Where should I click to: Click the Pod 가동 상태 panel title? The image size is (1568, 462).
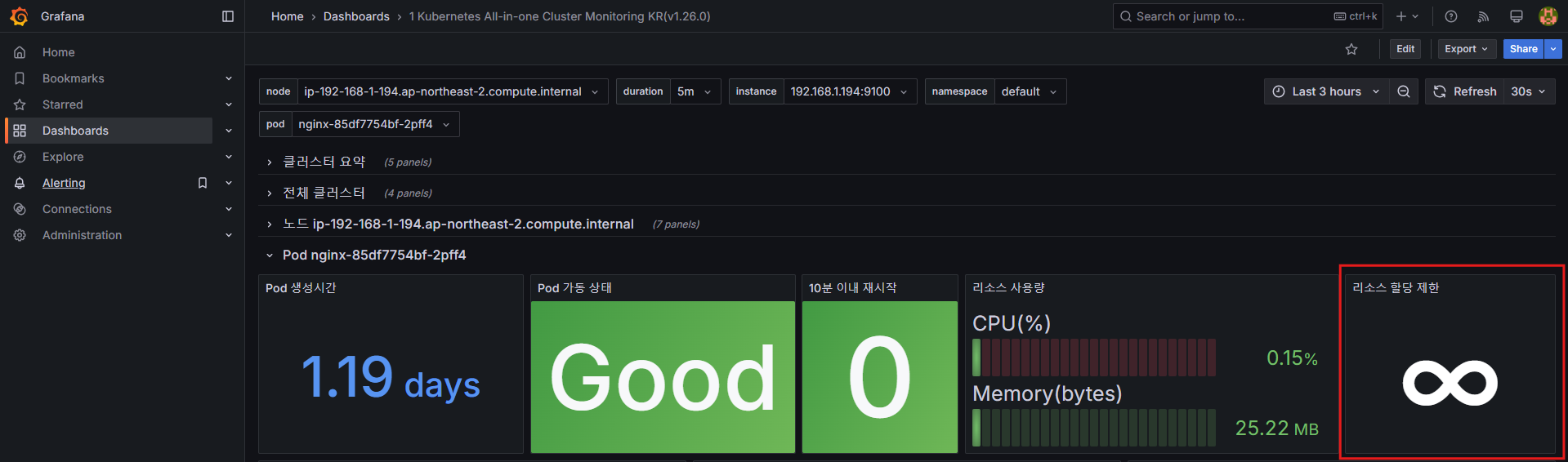tap(574, 287)
